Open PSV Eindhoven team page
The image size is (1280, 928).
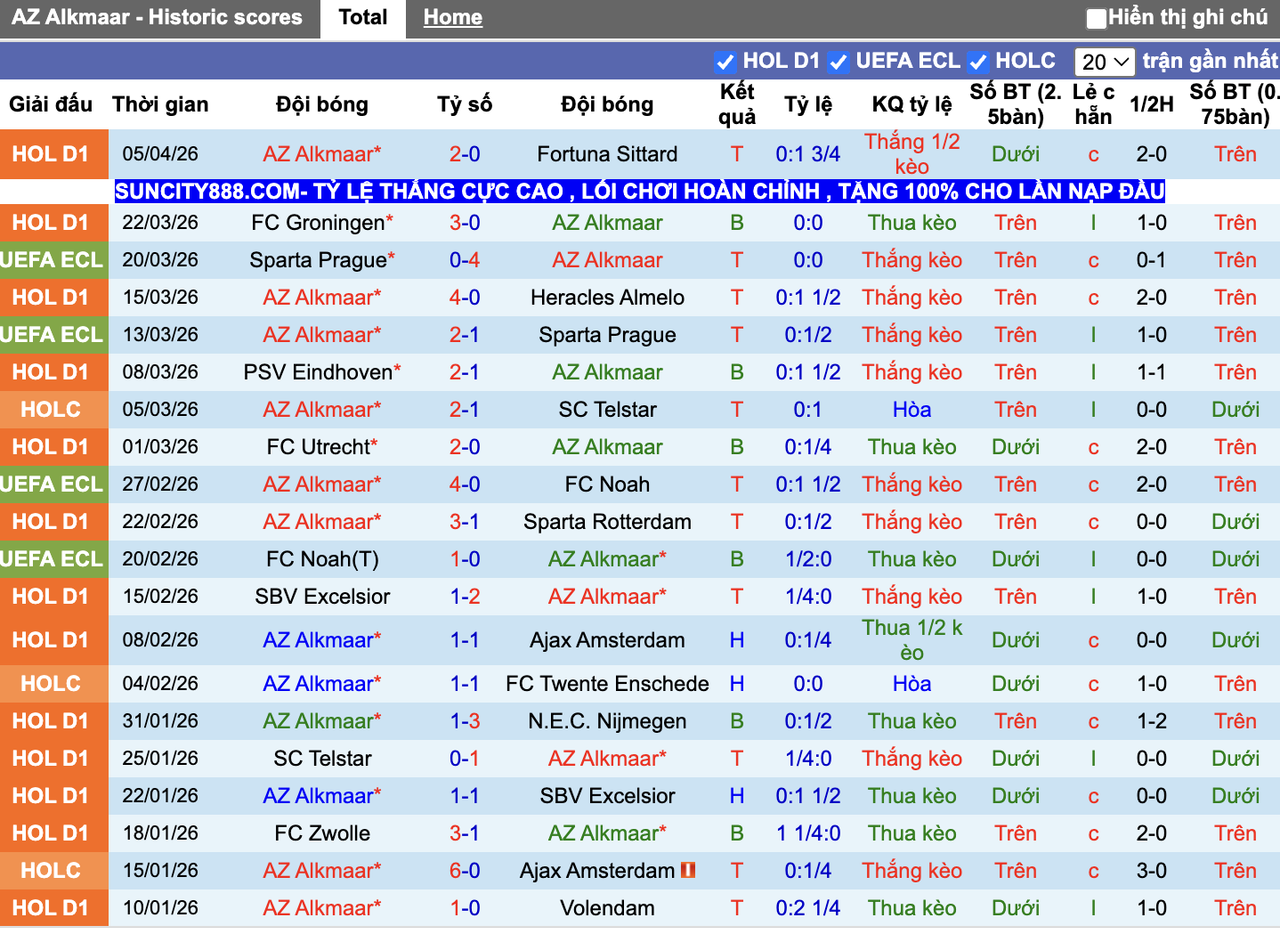(322, 371)
